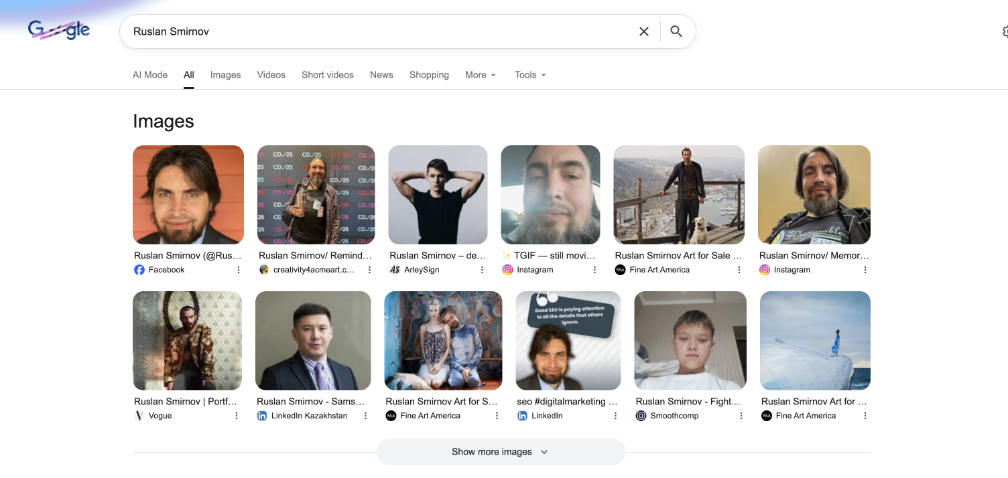Image resolution: width=1008 pixels, height=478 pixels.
Task: Click the Vogue source favicon
Action: coord(139,416)
